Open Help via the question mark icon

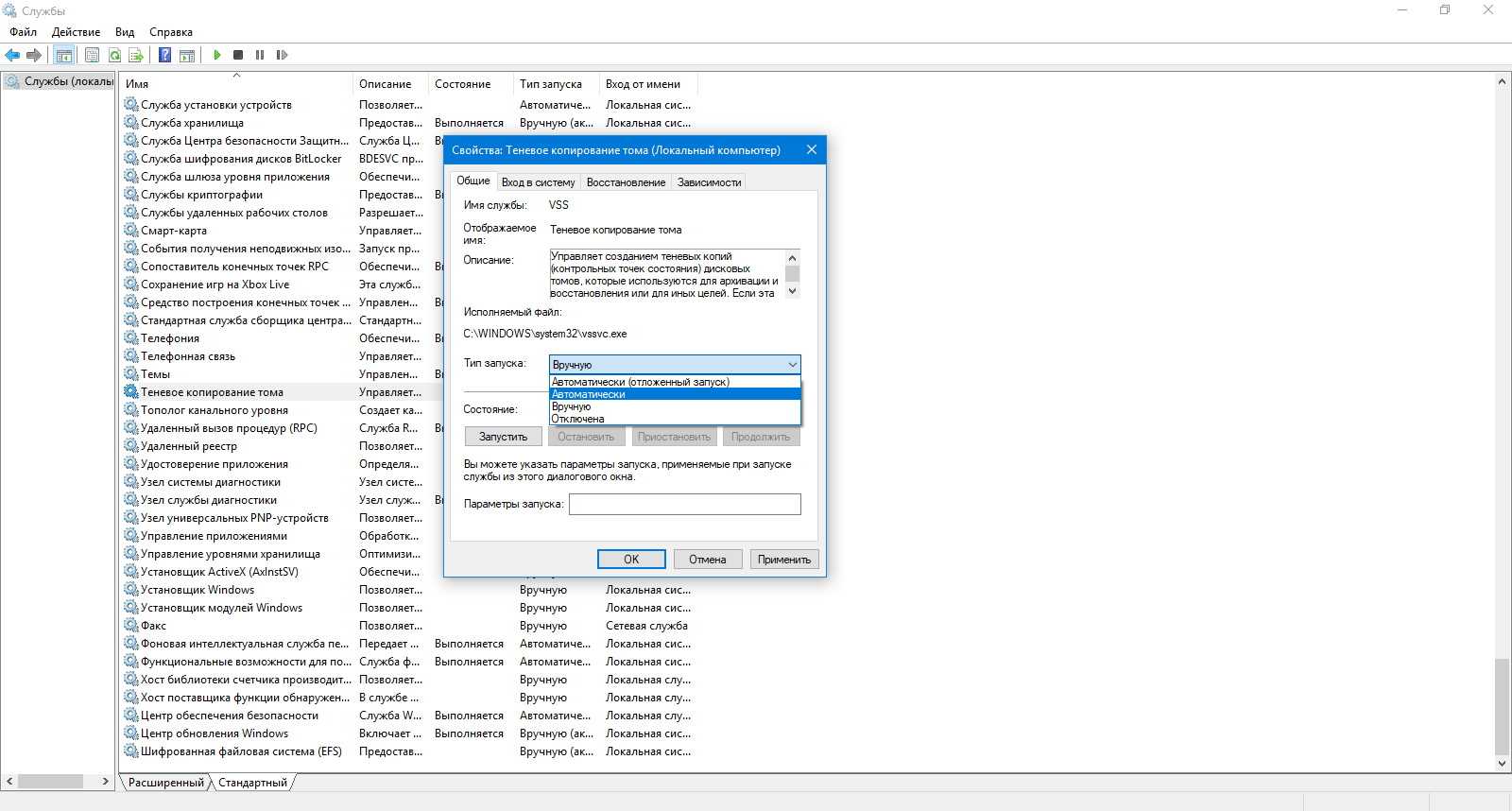point(164,55)
